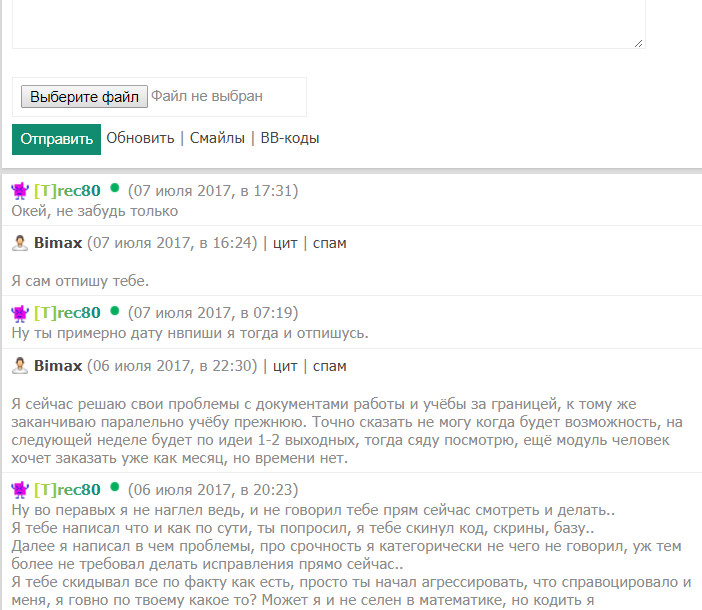This screenshot has height=610, width=702.
Task: Open Bimax's profile from the 16:24 comment
Action: coord(58,243)
